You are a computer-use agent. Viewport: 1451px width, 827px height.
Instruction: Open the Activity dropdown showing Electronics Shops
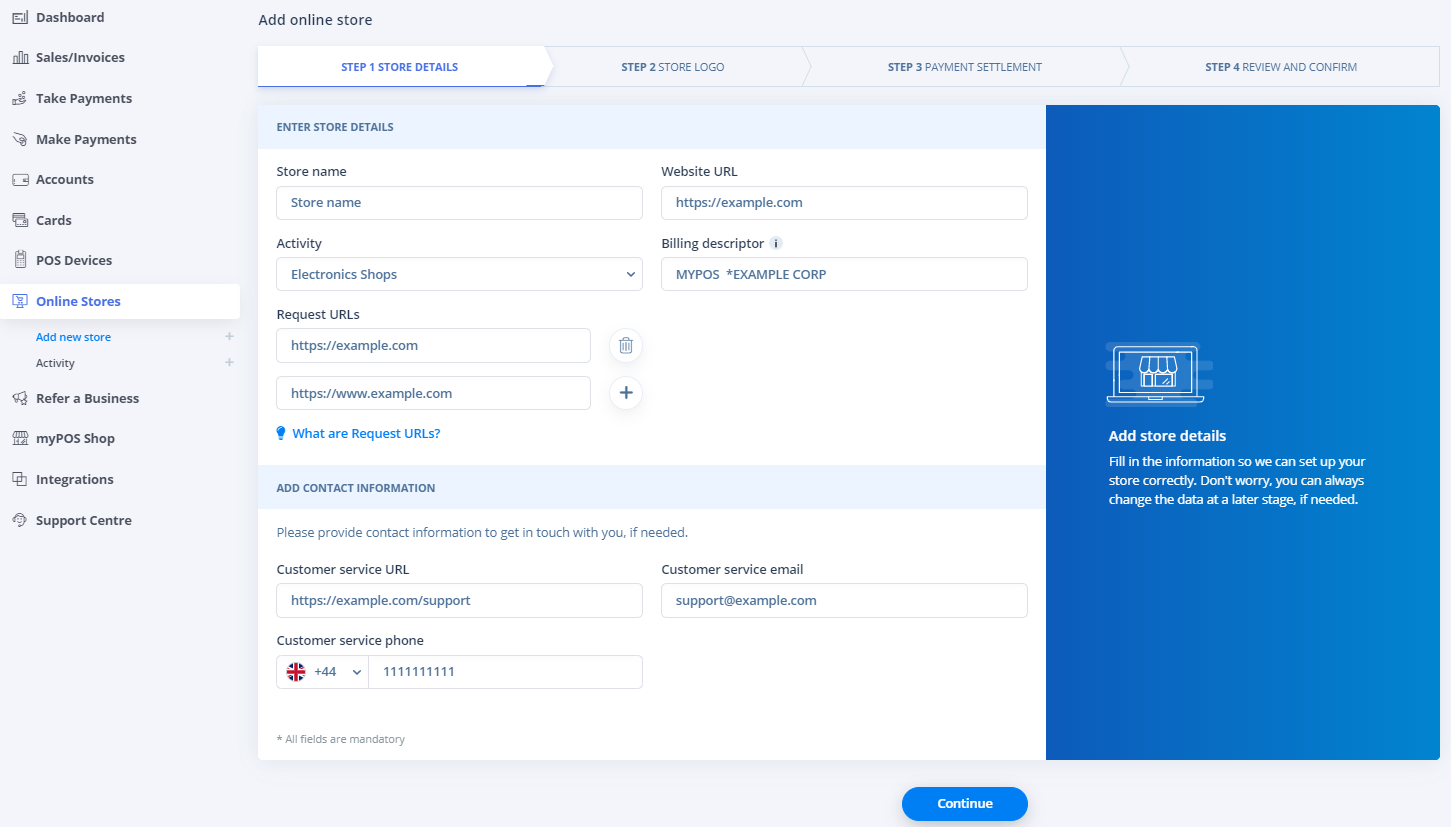459,275
